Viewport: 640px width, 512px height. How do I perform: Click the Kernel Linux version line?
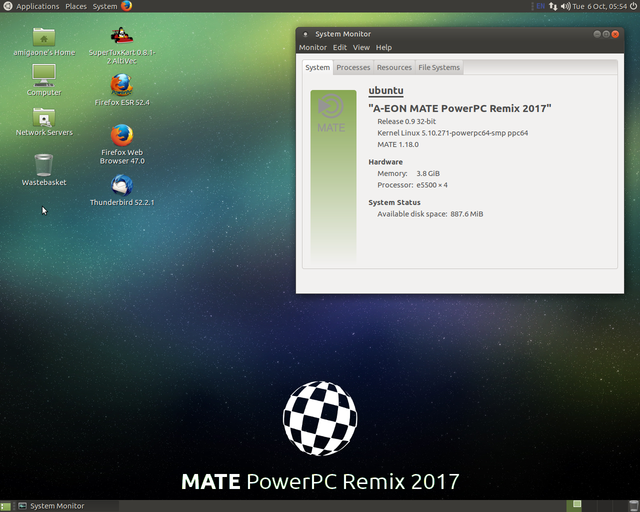[453, 133]
